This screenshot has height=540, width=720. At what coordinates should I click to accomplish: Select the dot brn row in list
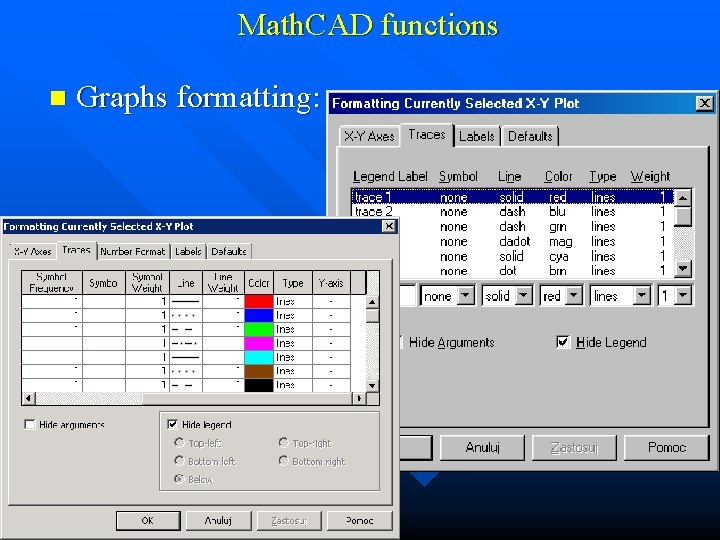535,271
